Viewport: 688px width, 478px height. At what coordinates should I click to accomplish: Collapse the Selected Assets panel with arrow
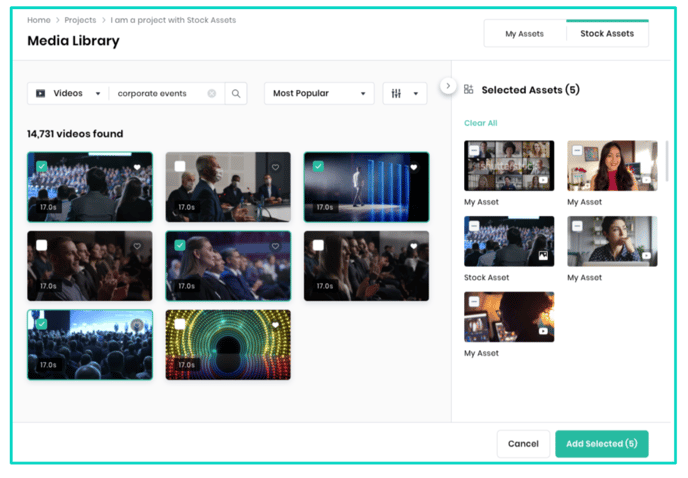448,86
